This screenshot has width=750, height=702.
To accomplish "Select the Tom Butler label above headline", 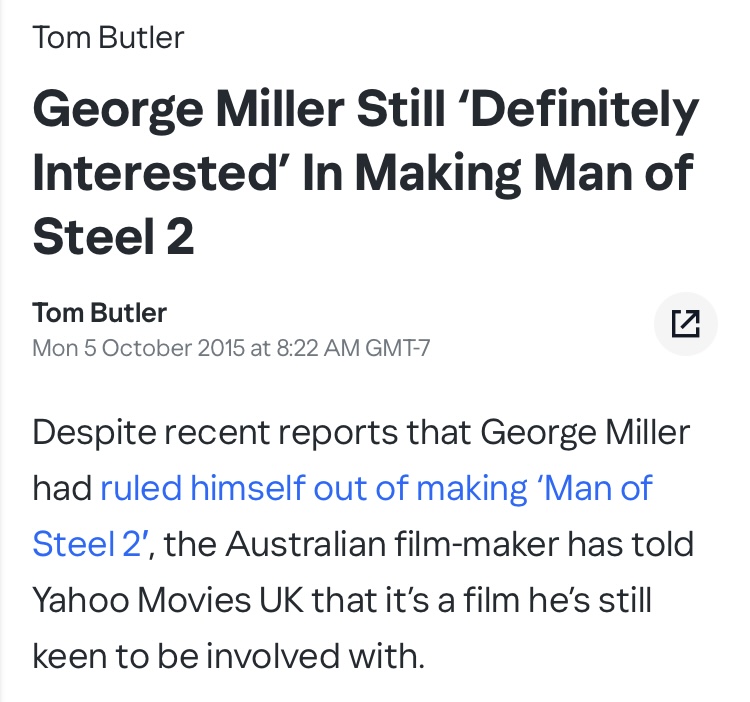I will 109,37.
